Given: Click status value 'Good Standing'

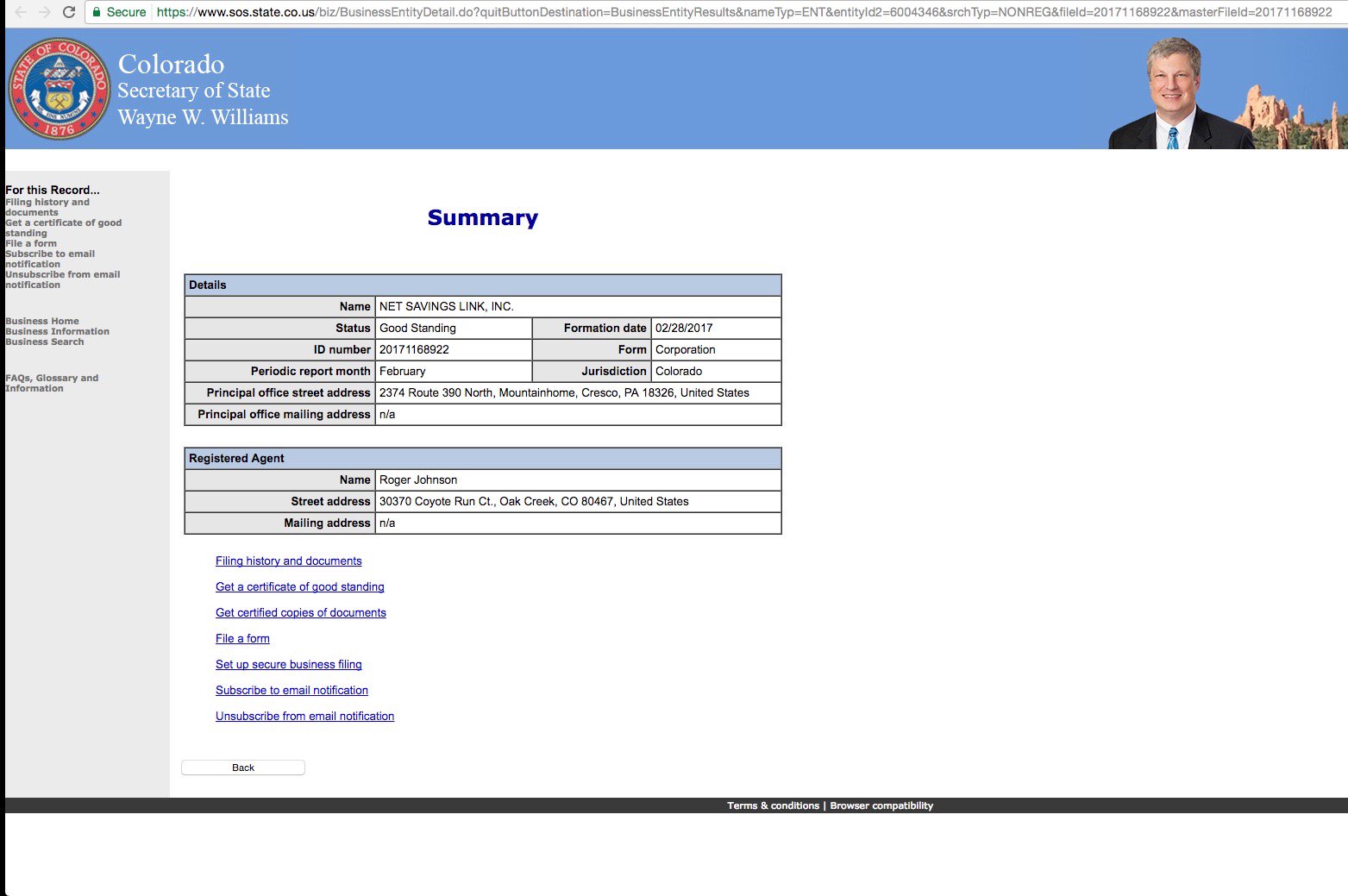Looking at the screenshot, I should click(417, 328).
